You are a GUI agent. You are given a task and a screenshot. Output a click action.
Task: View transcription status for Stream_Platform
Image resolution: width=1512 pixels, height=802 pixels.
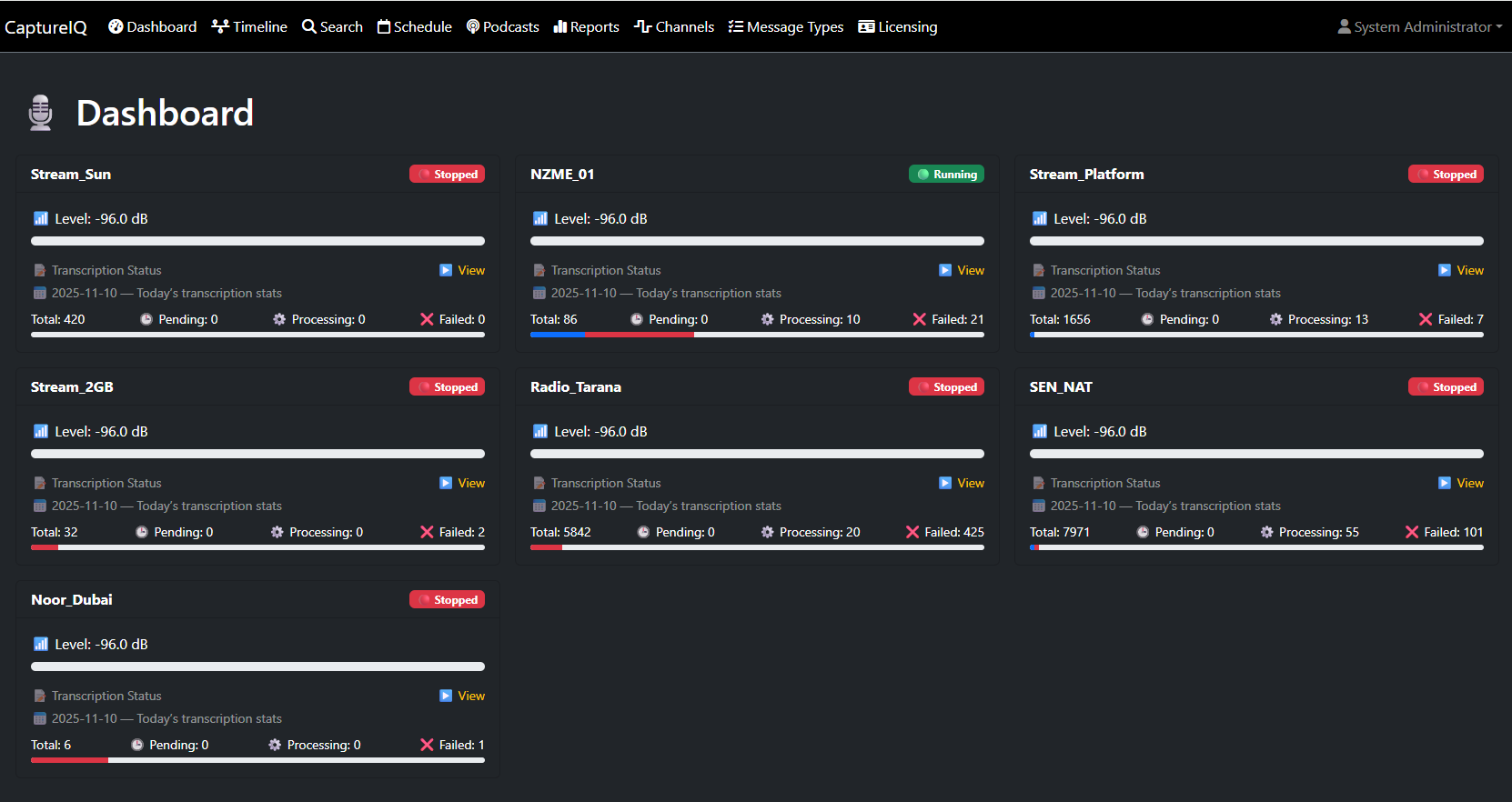pyautogui.click(x=1461, y=270)
